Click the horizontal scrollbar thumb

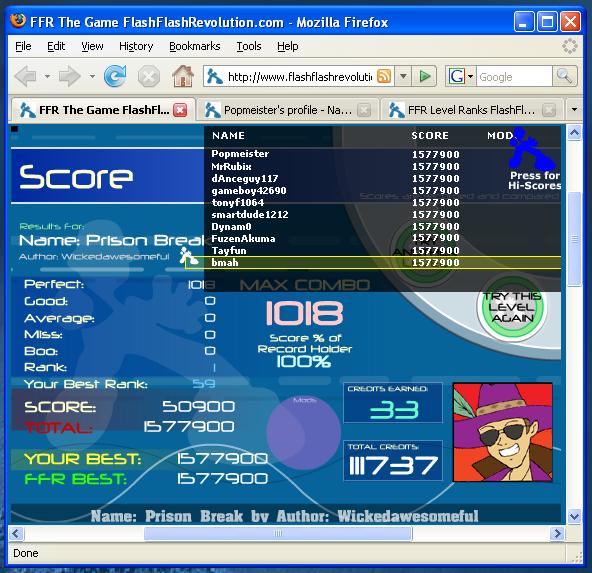(x=278, y=533)
